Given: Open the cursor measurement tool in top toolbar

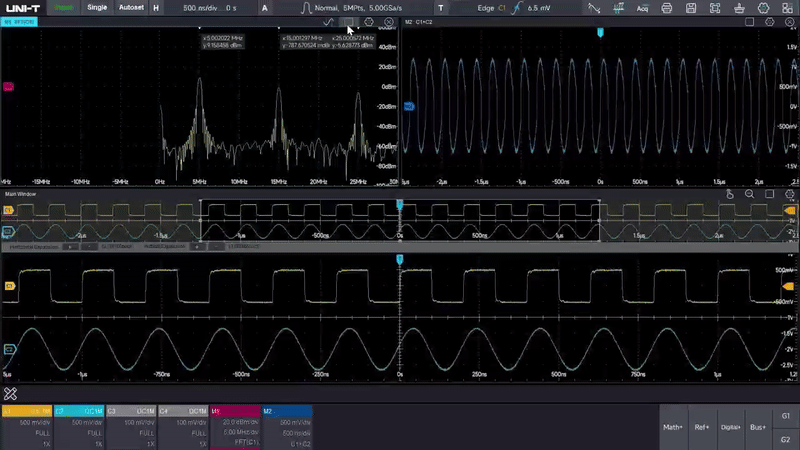Looking at the screenshot, I should coord(619,7).
